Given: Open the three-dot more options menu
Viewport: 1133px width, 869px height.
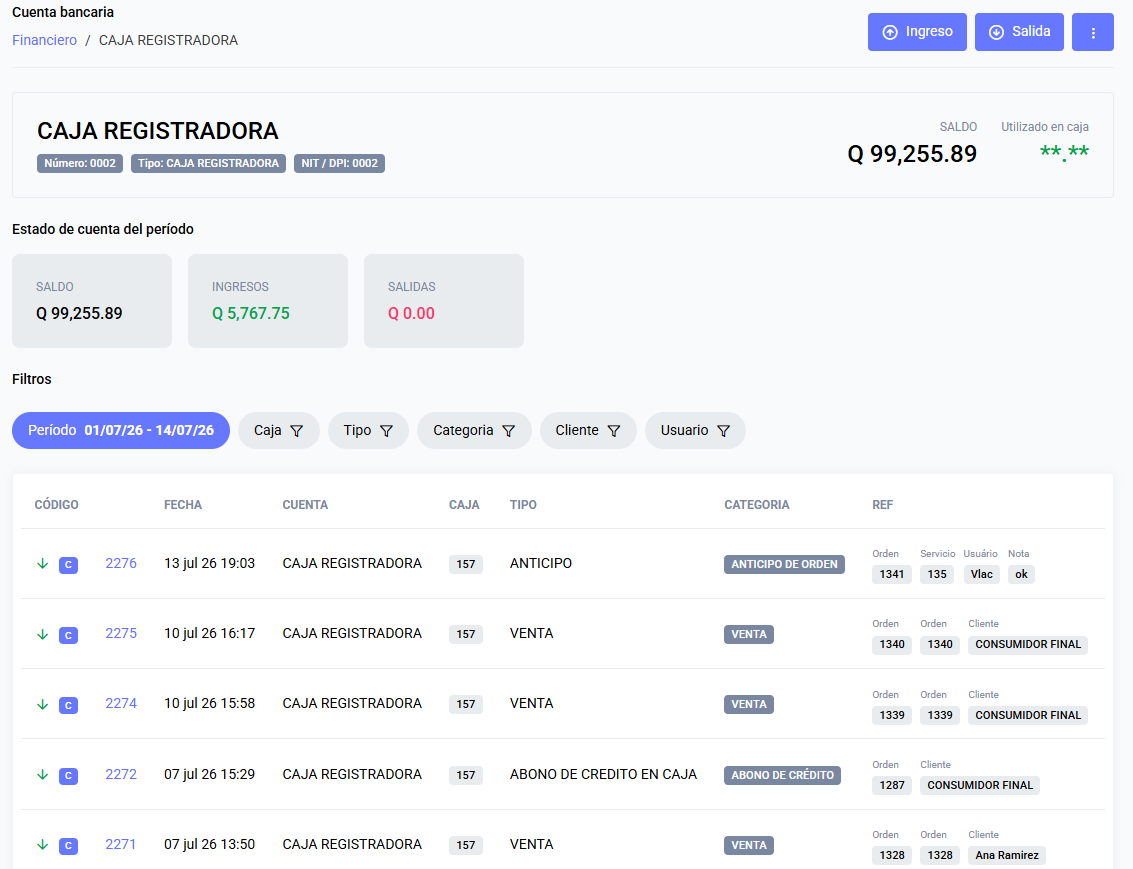Looking at the screenshot, I should pos(1093,33).
